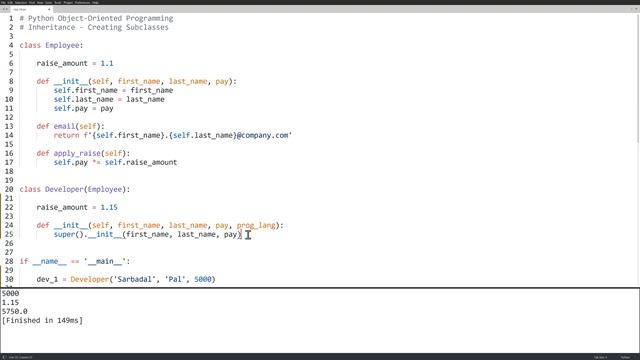Open the tab list dropdown arrow at top right

click(636, 9)
